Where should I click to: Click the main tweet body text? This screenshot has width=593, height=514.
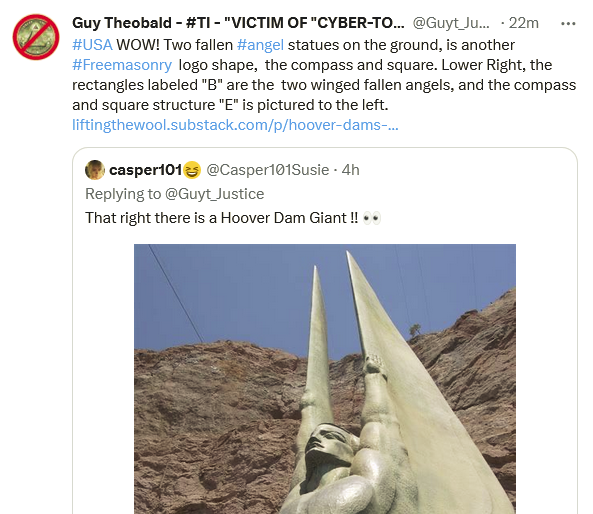324,75
